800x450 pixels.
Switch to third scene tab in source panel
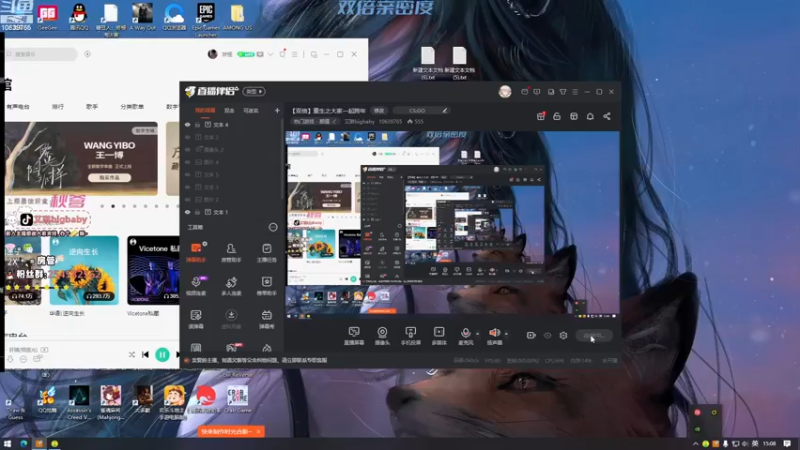(251, 111)
